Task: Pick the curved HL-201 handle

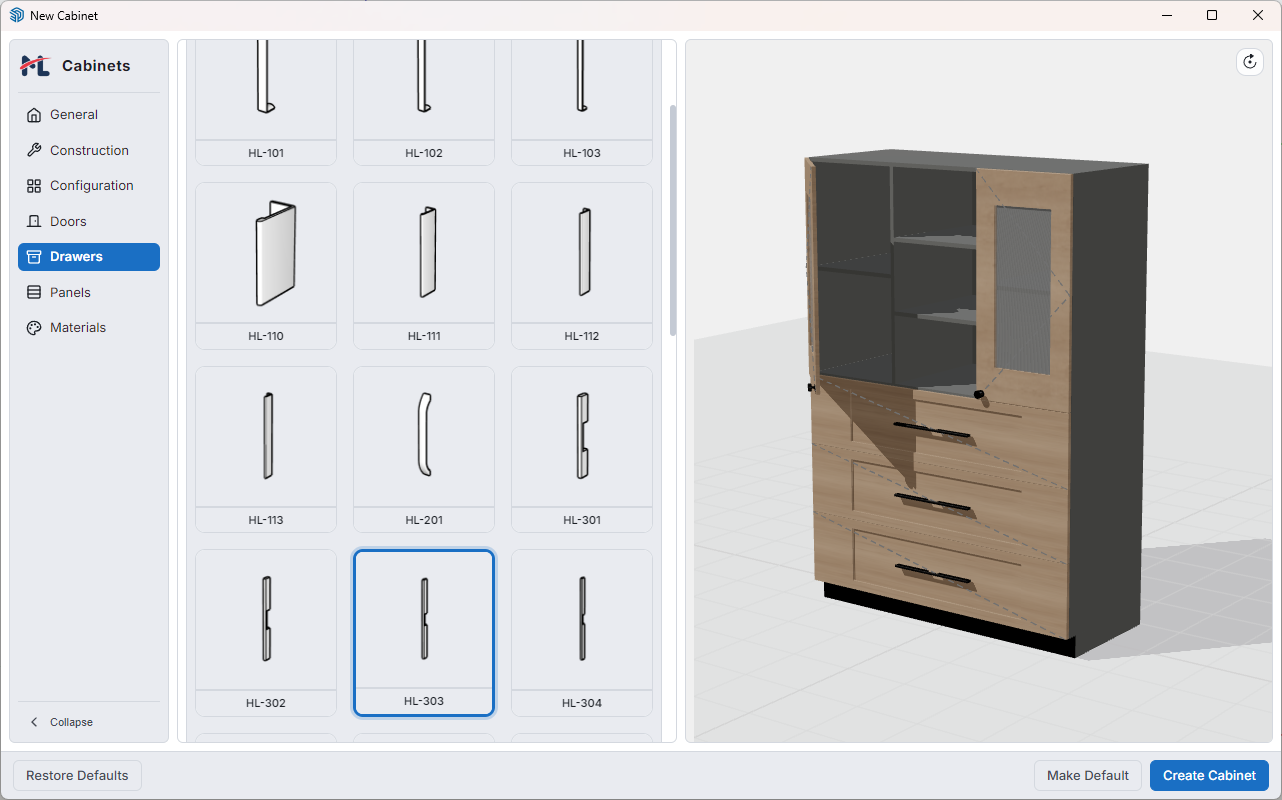Action: pos(424,449)
